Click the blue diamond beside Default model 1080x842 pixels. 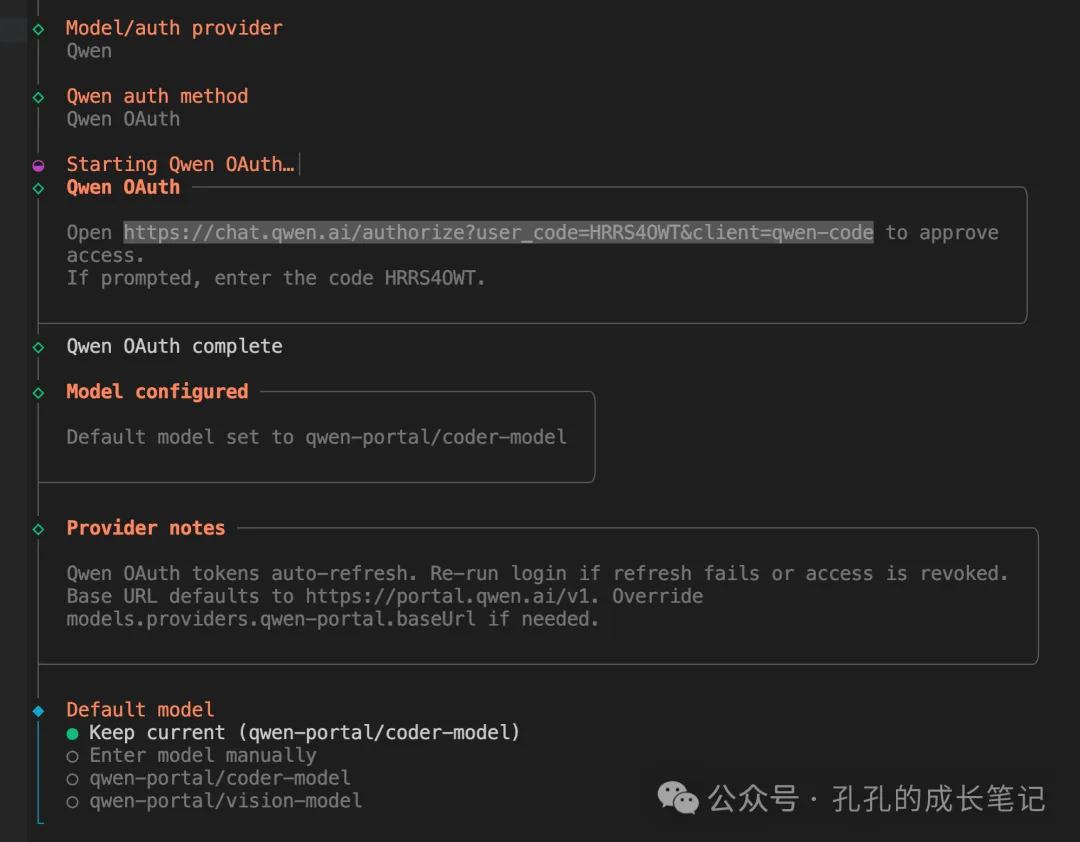38,710
